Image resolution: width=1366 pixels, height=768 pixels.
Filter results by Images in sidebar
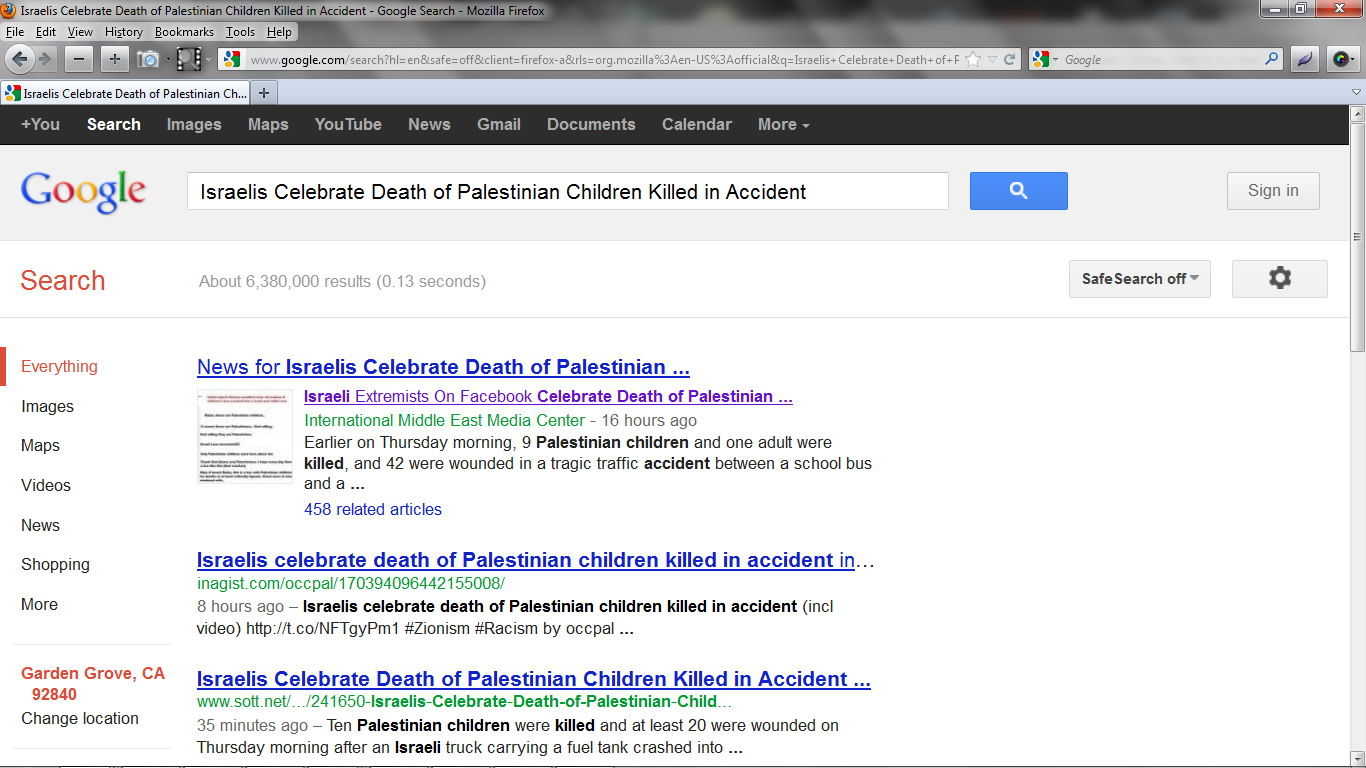point(47,406)
